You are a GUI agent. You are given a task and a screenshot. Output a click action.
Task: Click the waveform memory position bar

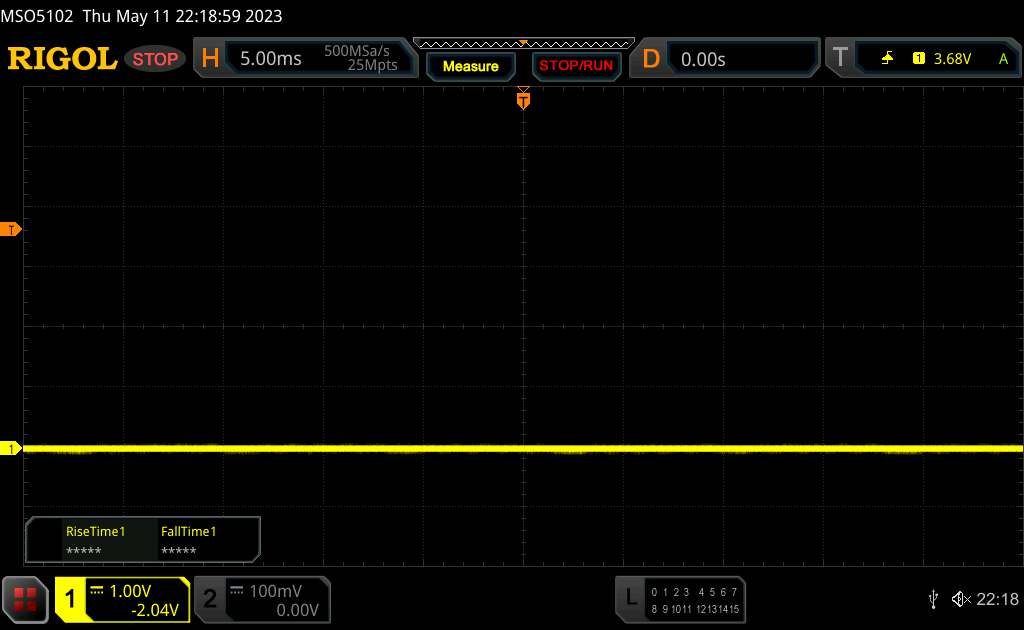pos(523,44)
